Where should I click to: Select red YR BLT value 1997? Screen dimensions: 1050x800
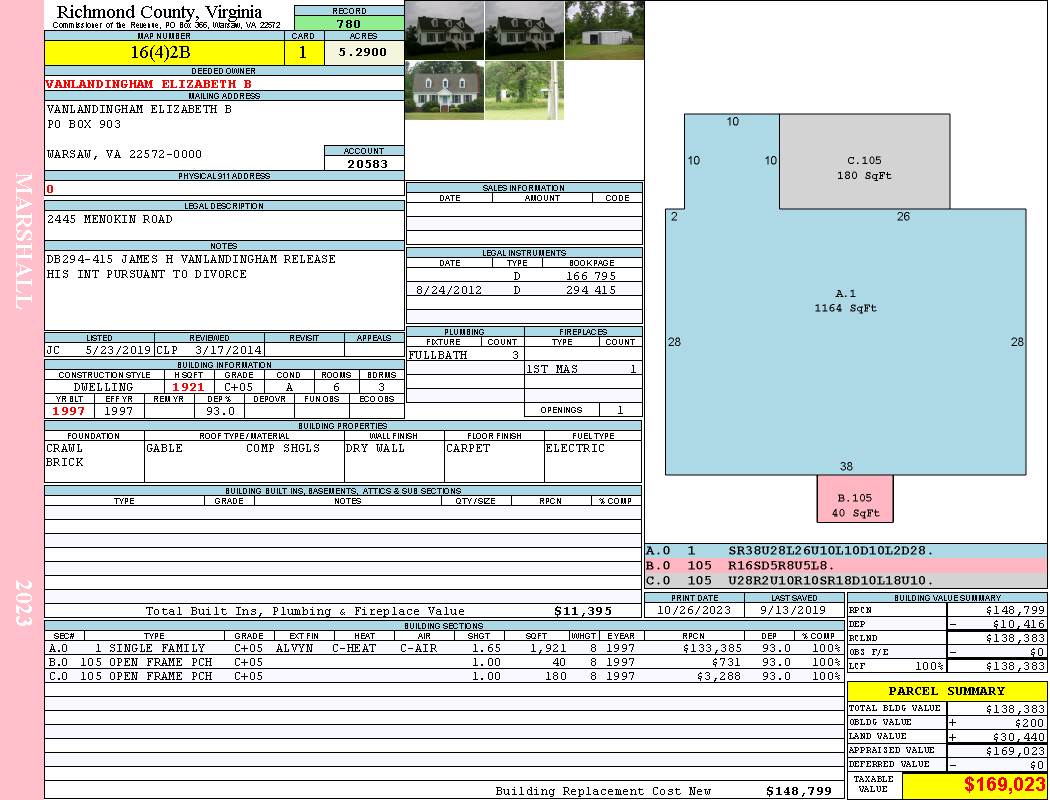[x=69, y=411]
